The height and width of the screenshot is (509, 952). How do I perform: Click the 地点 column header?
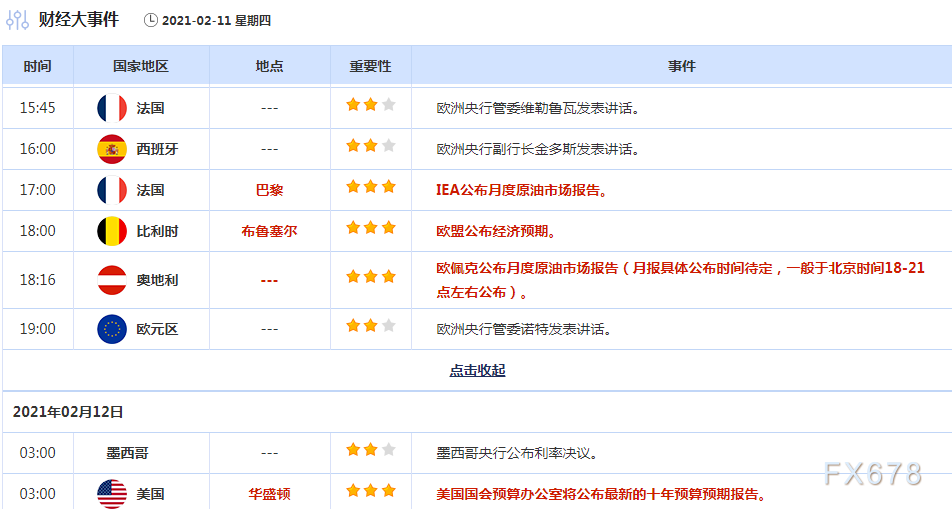coord(270,66)
